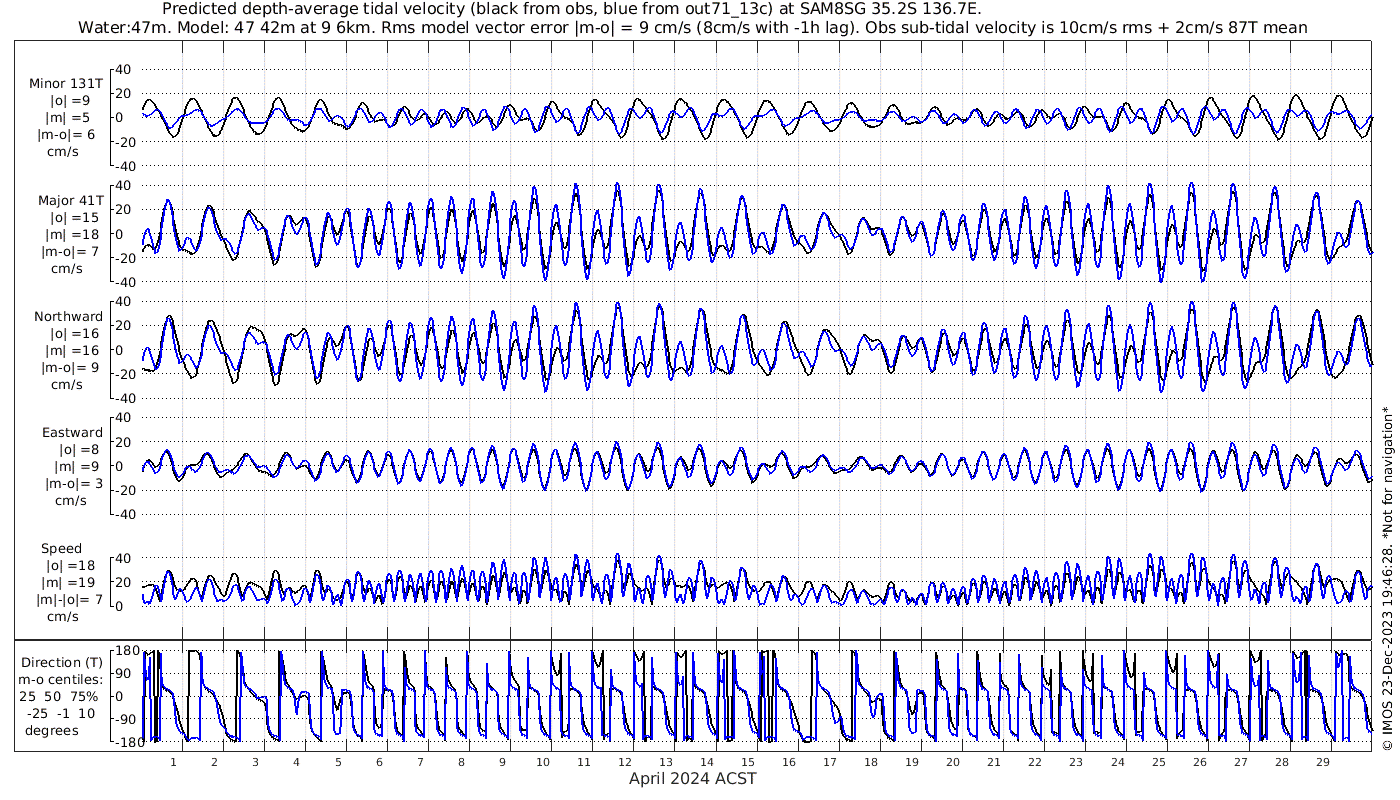The image size is (1400, 800).
Task: Click the IMOS copyright 'Not for navigation' text
Action: (1386, 578)
